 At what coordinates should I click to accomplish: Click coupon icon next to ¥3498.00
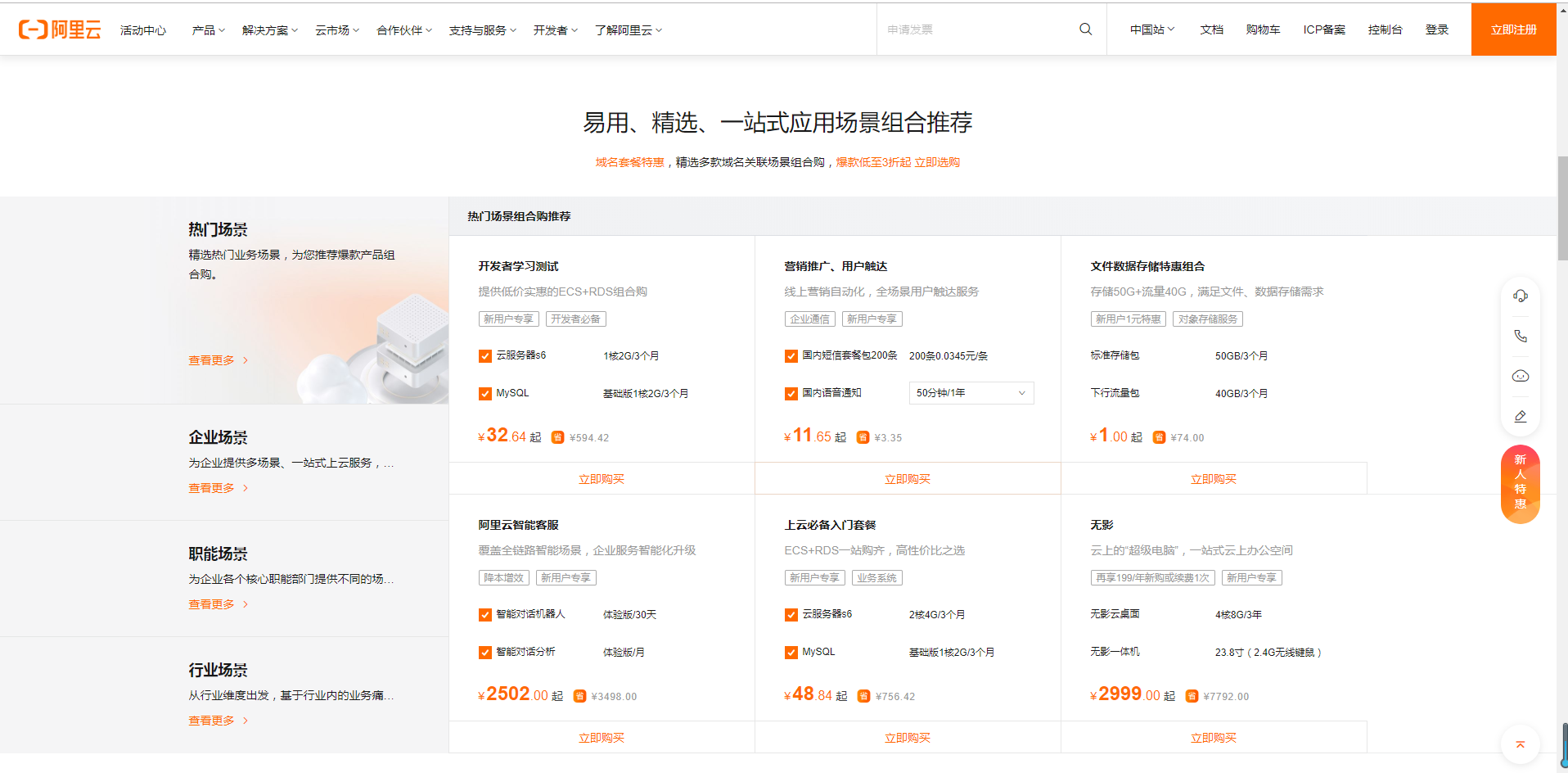pos(579,696)
